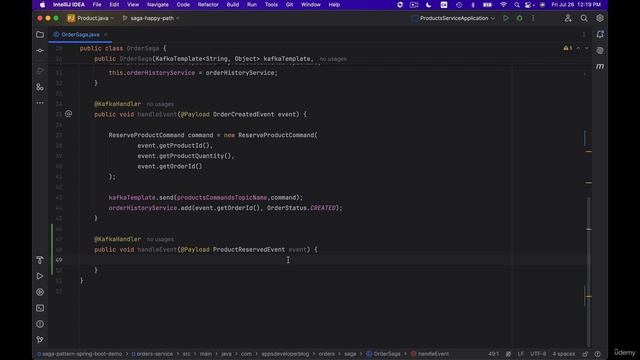Screen dimensions: 640x360
Task: Click handleEvent in the breadcrumb bar
Action: click(430, 354)
